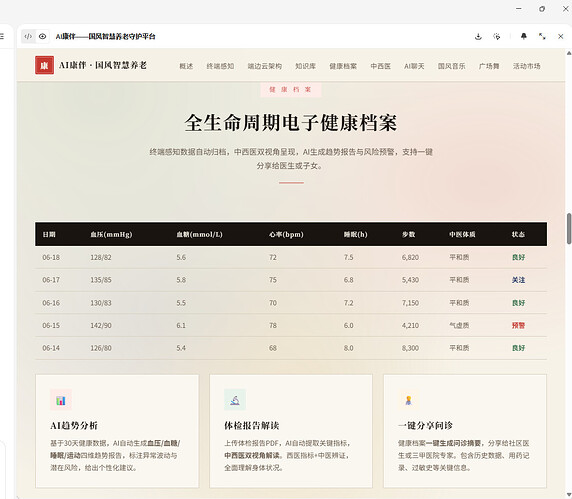Click blood pressure value 128/82
This screenshot has width=572, height=499.
(101, 257)
